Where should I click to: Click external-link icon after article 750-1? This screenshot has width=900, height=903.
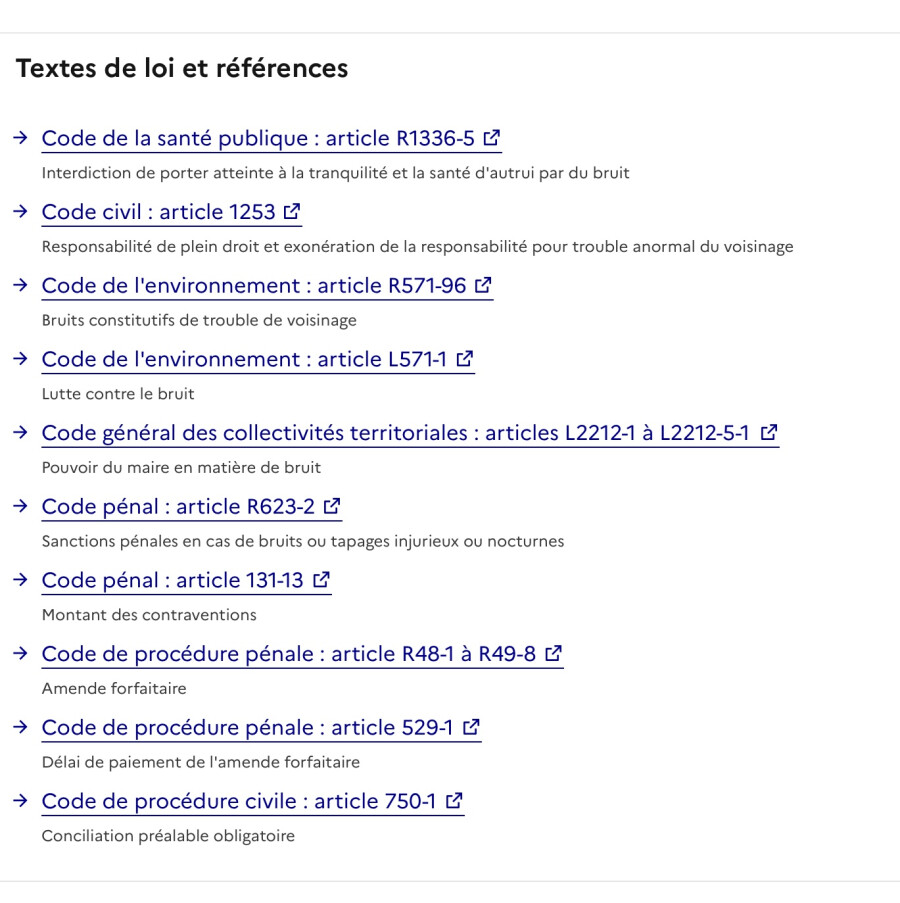454,801
